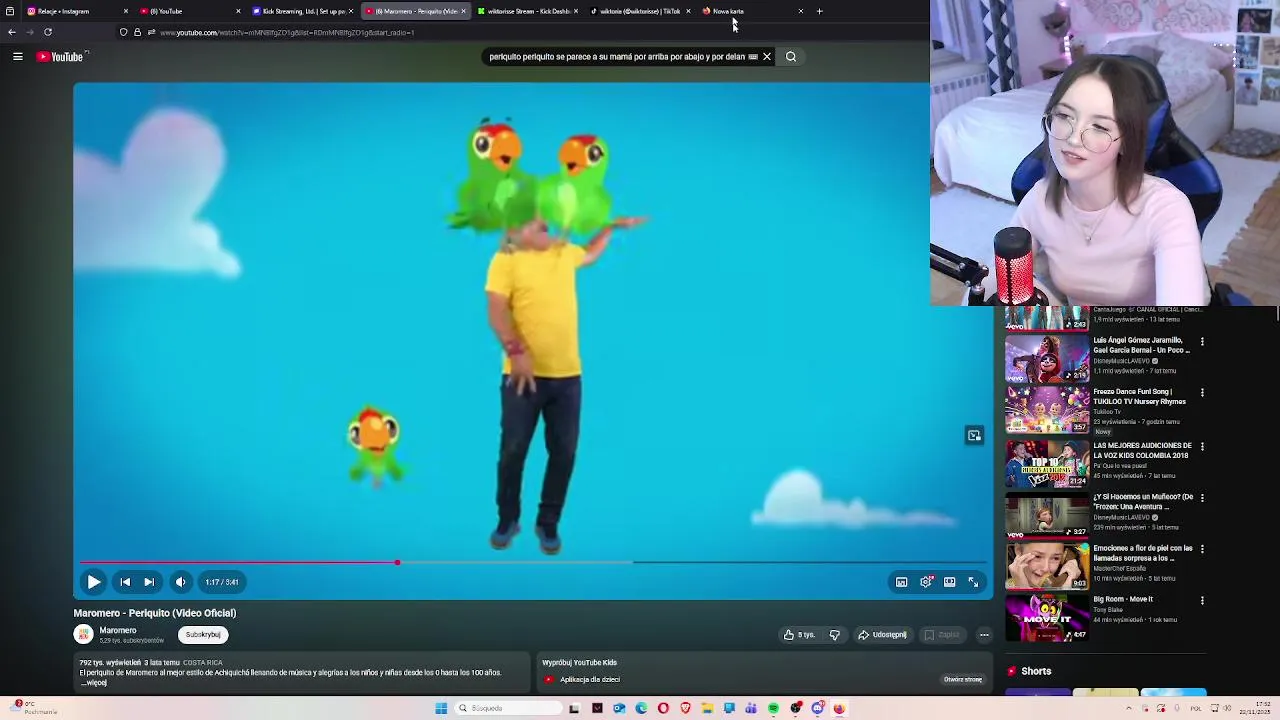Skip to the previous video
Viewport: 1280px width, 720px height.
(x=125, y=582)
